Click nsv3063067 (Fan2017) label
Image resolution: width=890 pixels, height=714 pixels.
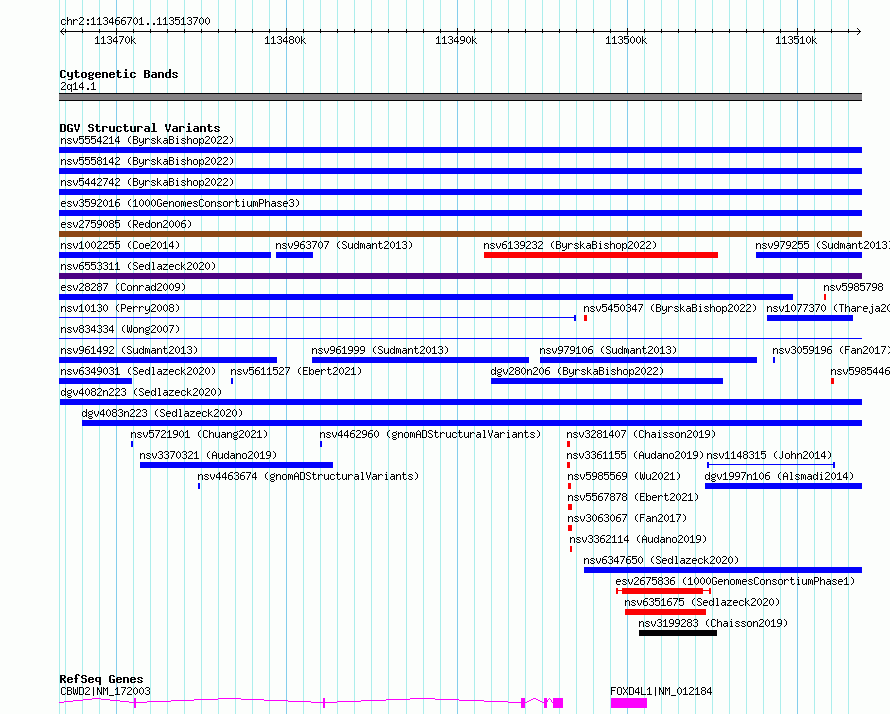pos(627,518)
